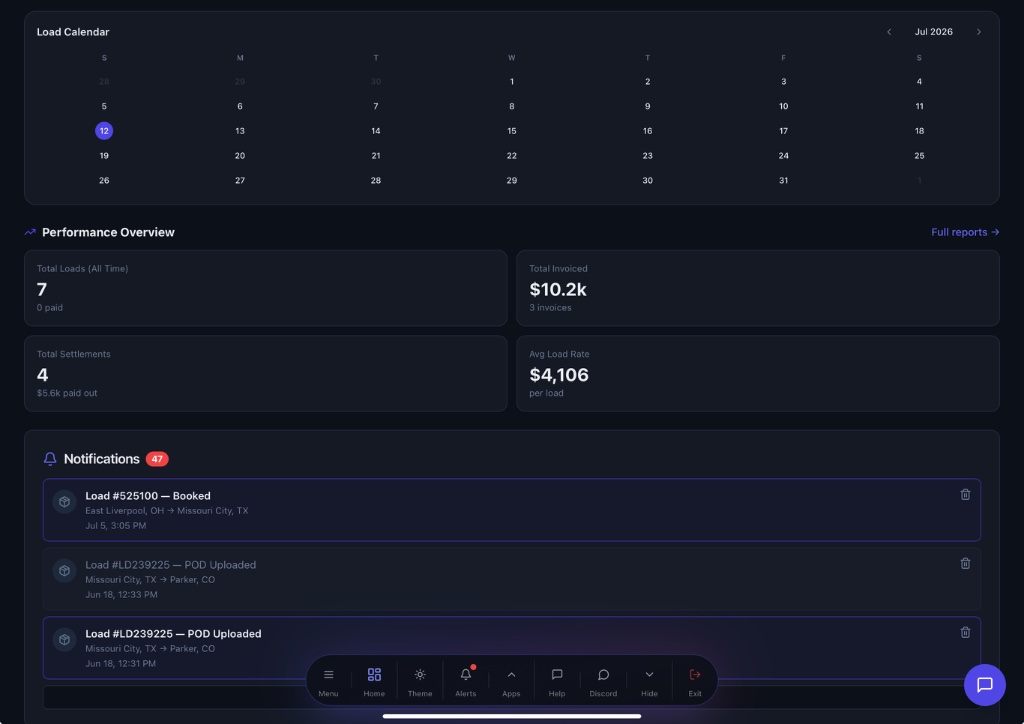This screenshot has height=724, width=1024.
Task: Open the floating chat bubble button
Action: coord(985,685)
